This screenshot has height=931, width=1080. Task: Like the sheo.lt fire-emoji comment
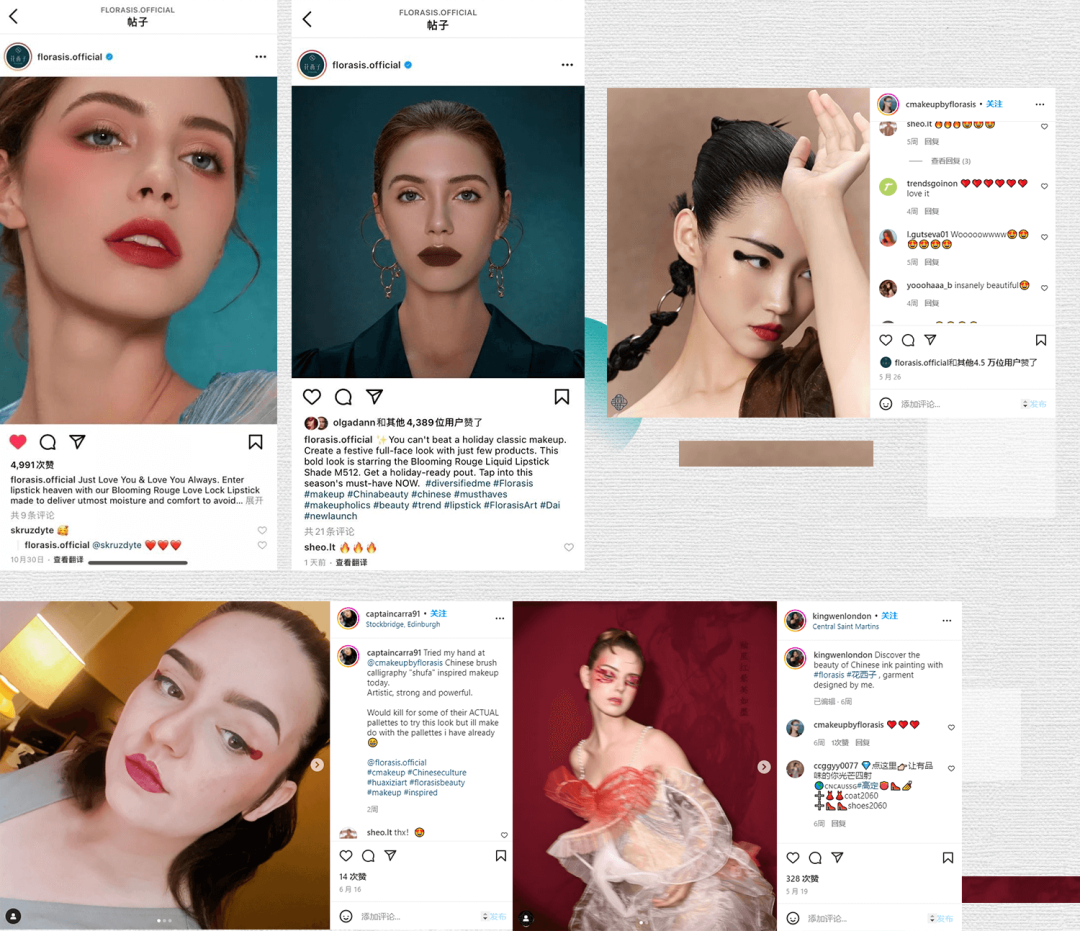click(x=569, y=547)
